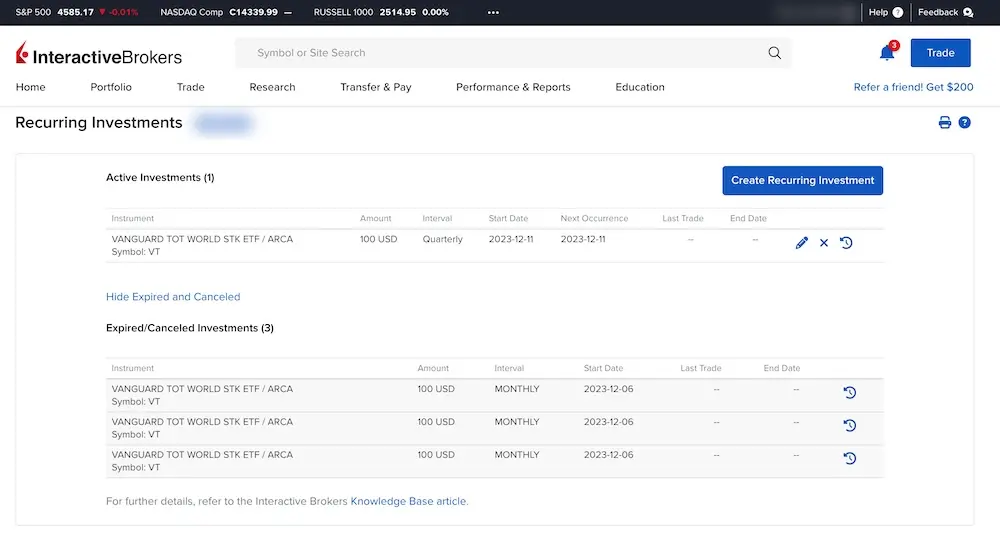Open the Performance & Reports menu
Screen dimensions: 1000x537
click(x=513, y=87)
